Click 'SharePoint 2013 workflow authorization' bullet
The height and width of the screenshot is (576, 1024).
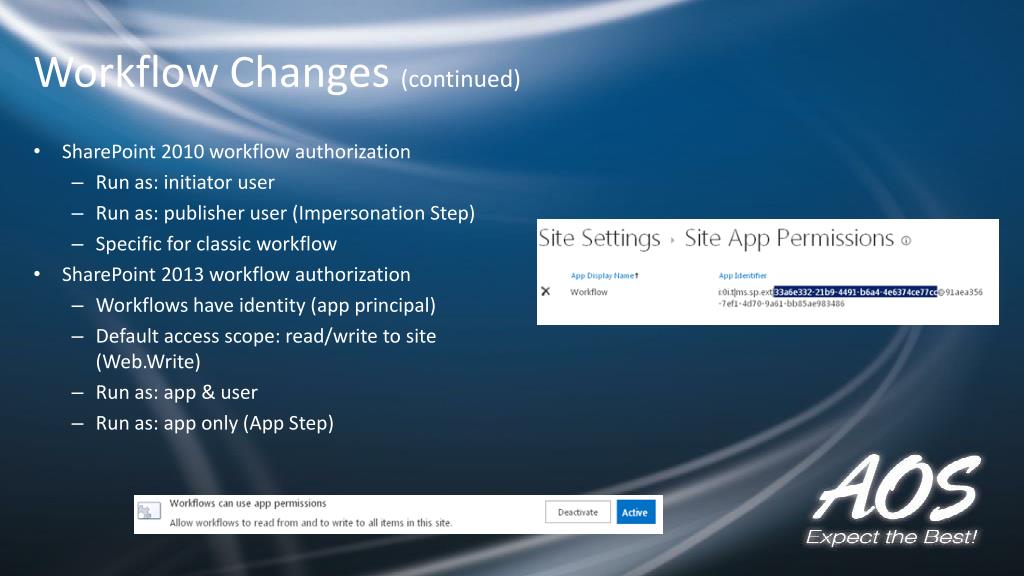pos(236,274)
